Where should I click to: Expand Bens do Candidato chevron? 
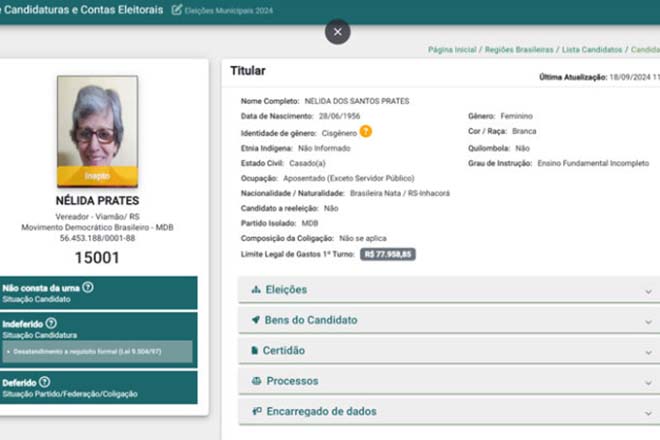[x=648, y=322]
